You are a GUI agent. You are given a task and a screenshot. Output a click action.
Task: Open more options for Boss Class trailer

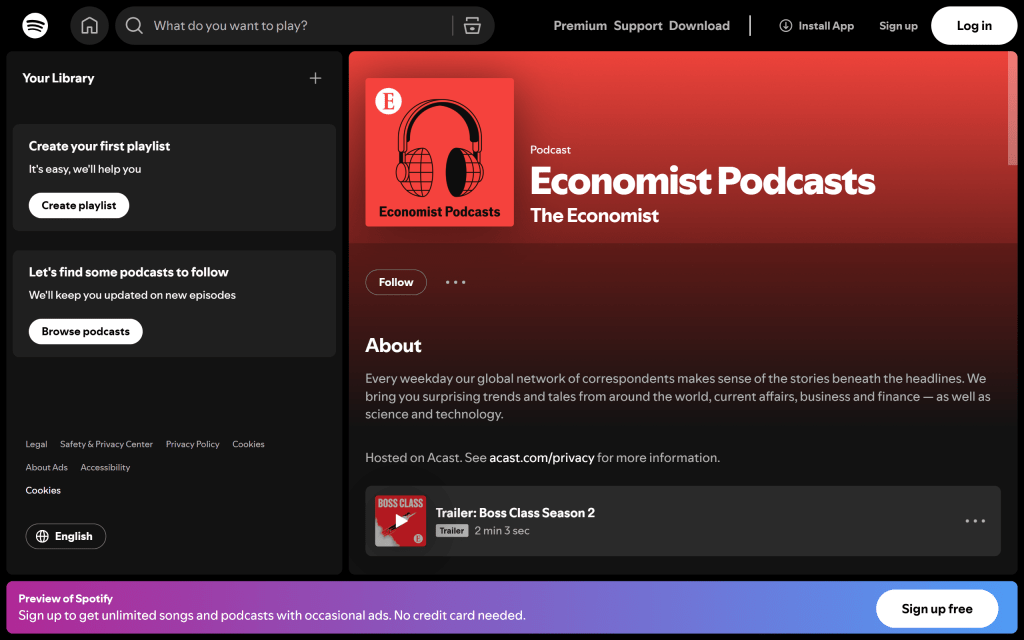click(975, 521)
